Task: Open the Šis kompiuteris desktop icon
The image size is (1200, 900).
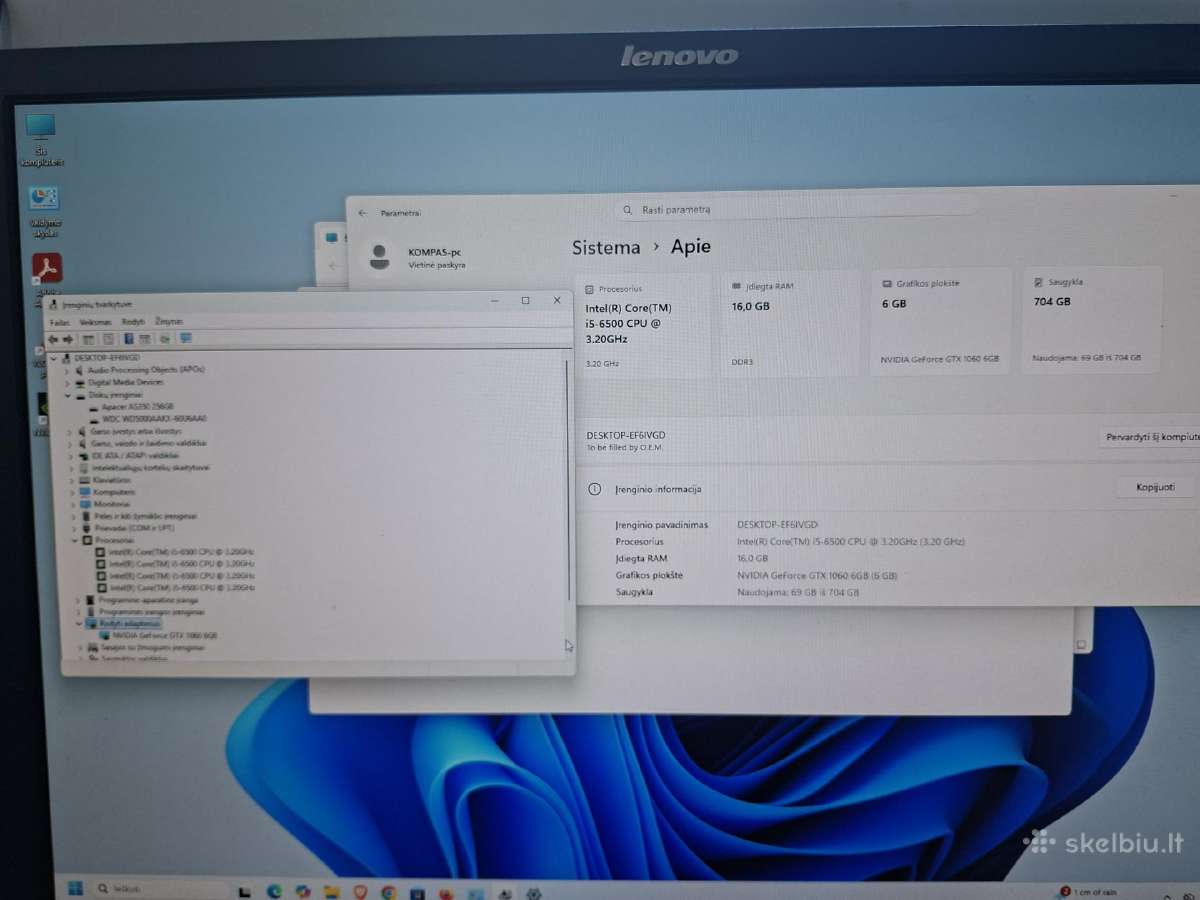Action: click(x=41, y=140)
